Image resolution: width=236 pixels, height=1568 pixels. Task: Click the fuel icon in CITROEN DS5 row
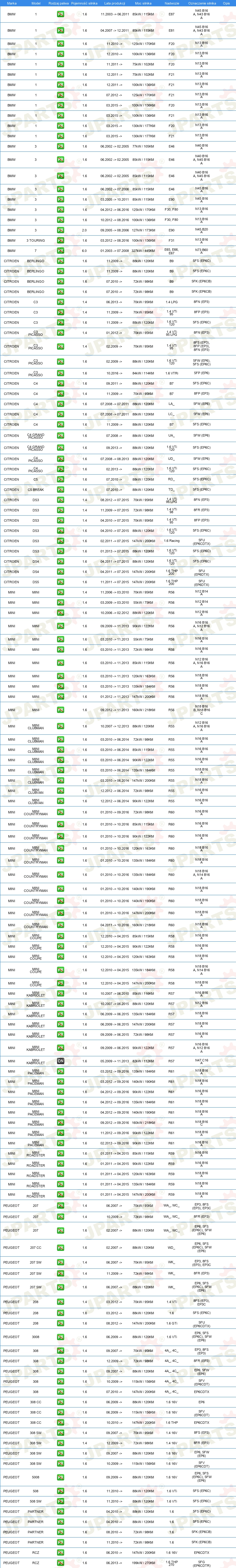click(61, 583)
